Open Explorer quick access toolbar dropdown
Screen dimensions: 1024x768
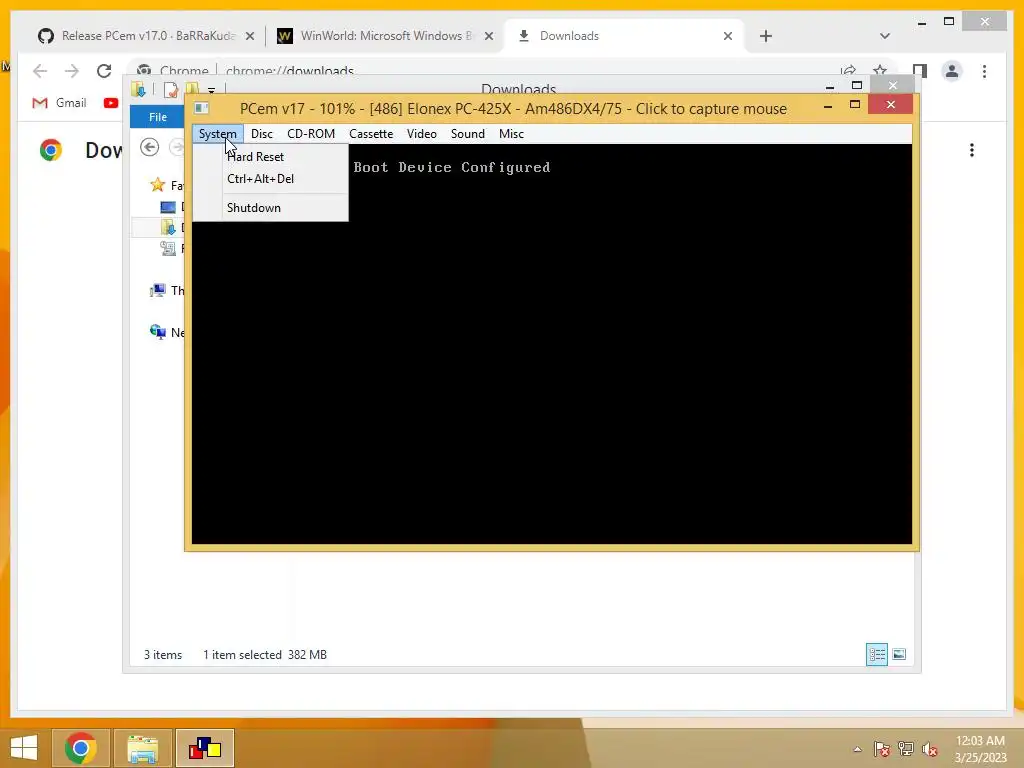(211, 90)
